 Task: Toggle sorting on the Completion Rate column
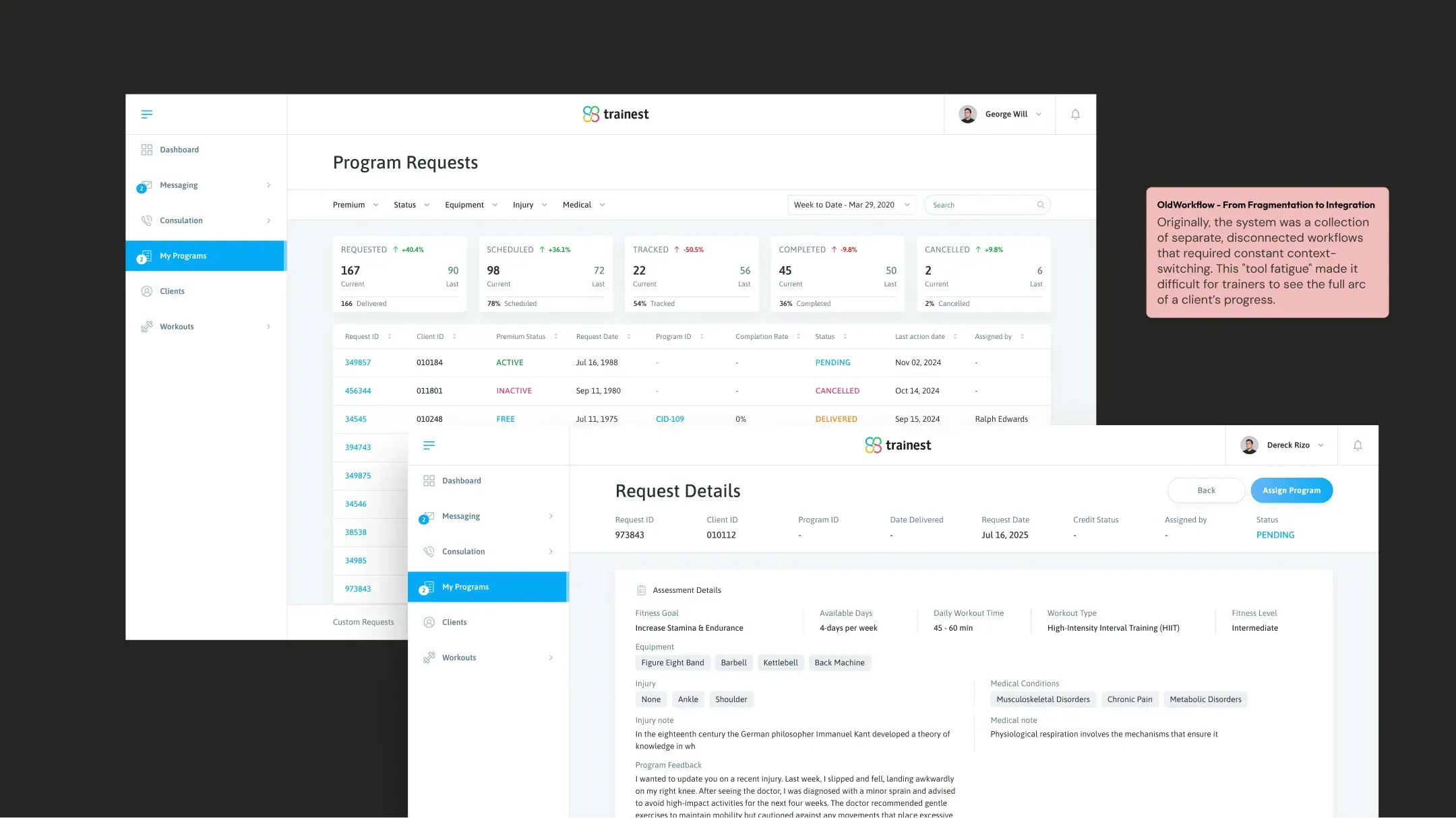tap(798, 336)
